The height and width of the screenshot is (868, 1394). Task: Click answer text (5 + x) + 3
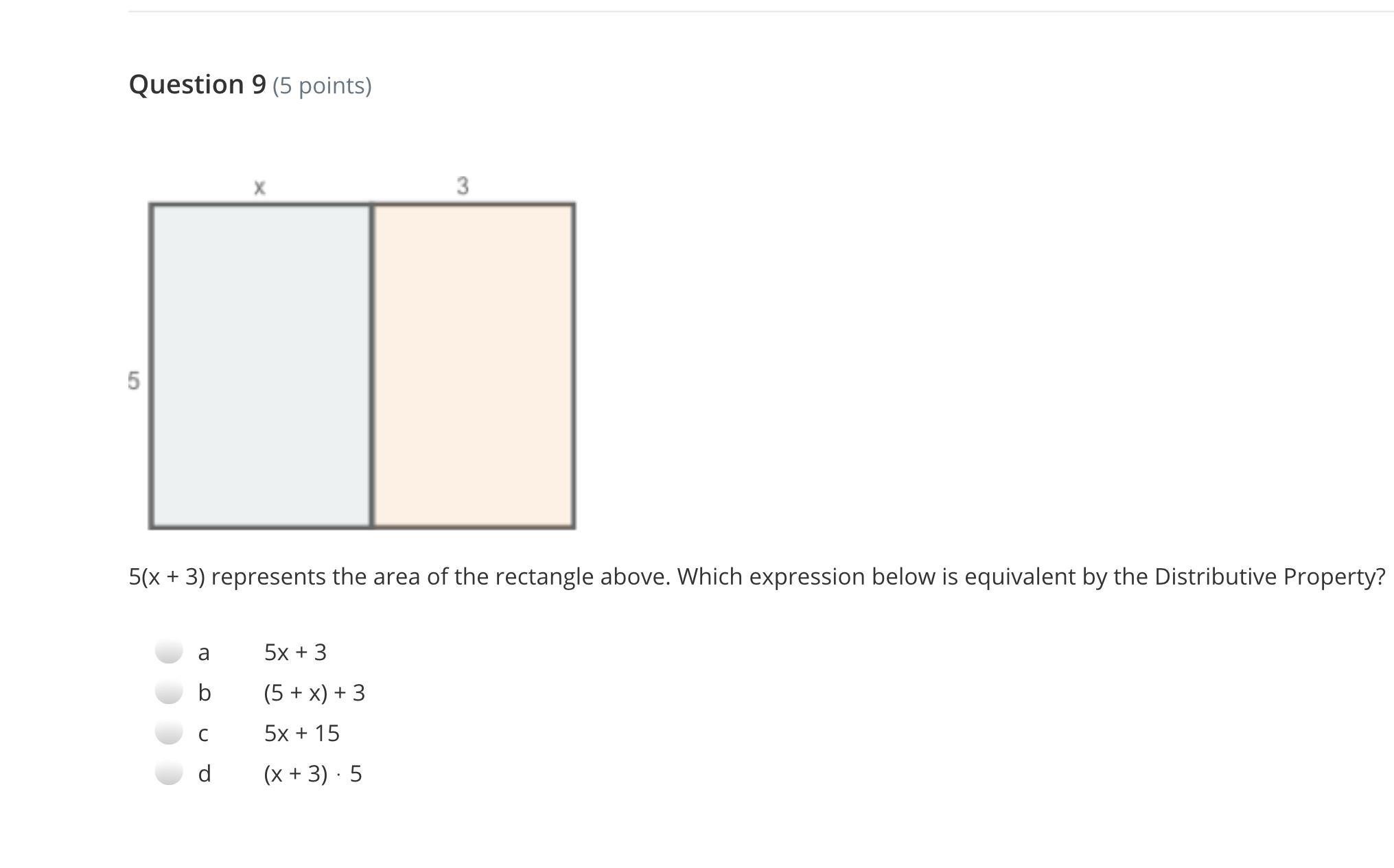[x=314, y=692]
